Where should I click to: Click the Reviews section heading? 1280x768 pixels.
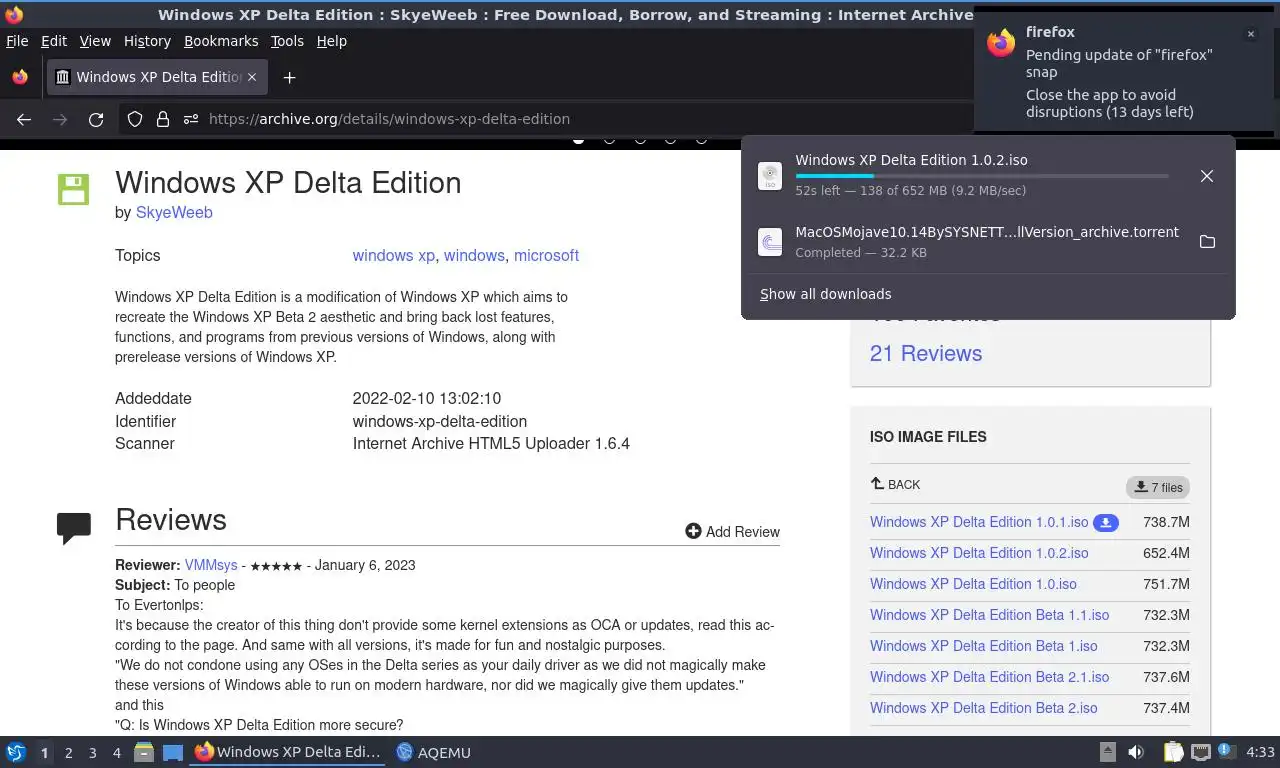(x=171, y=520)
